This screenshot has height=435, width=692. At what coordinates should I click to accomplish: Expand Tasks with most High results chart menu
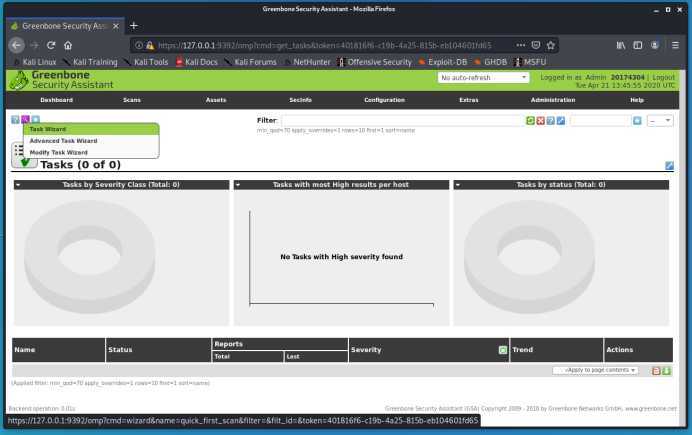(238, 185)
